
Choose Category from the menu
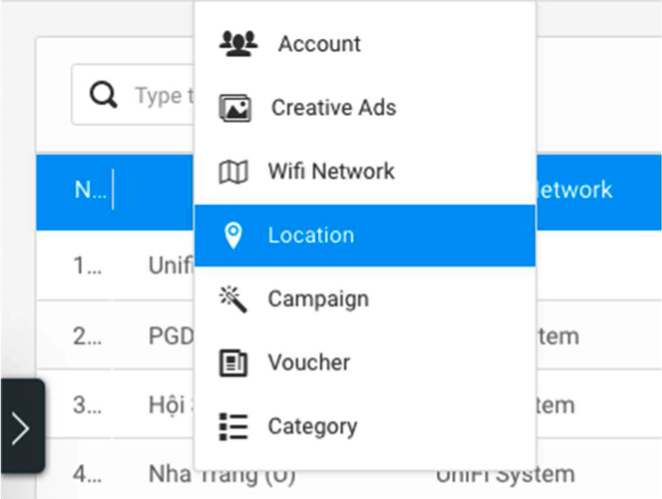tap(365, 426)
